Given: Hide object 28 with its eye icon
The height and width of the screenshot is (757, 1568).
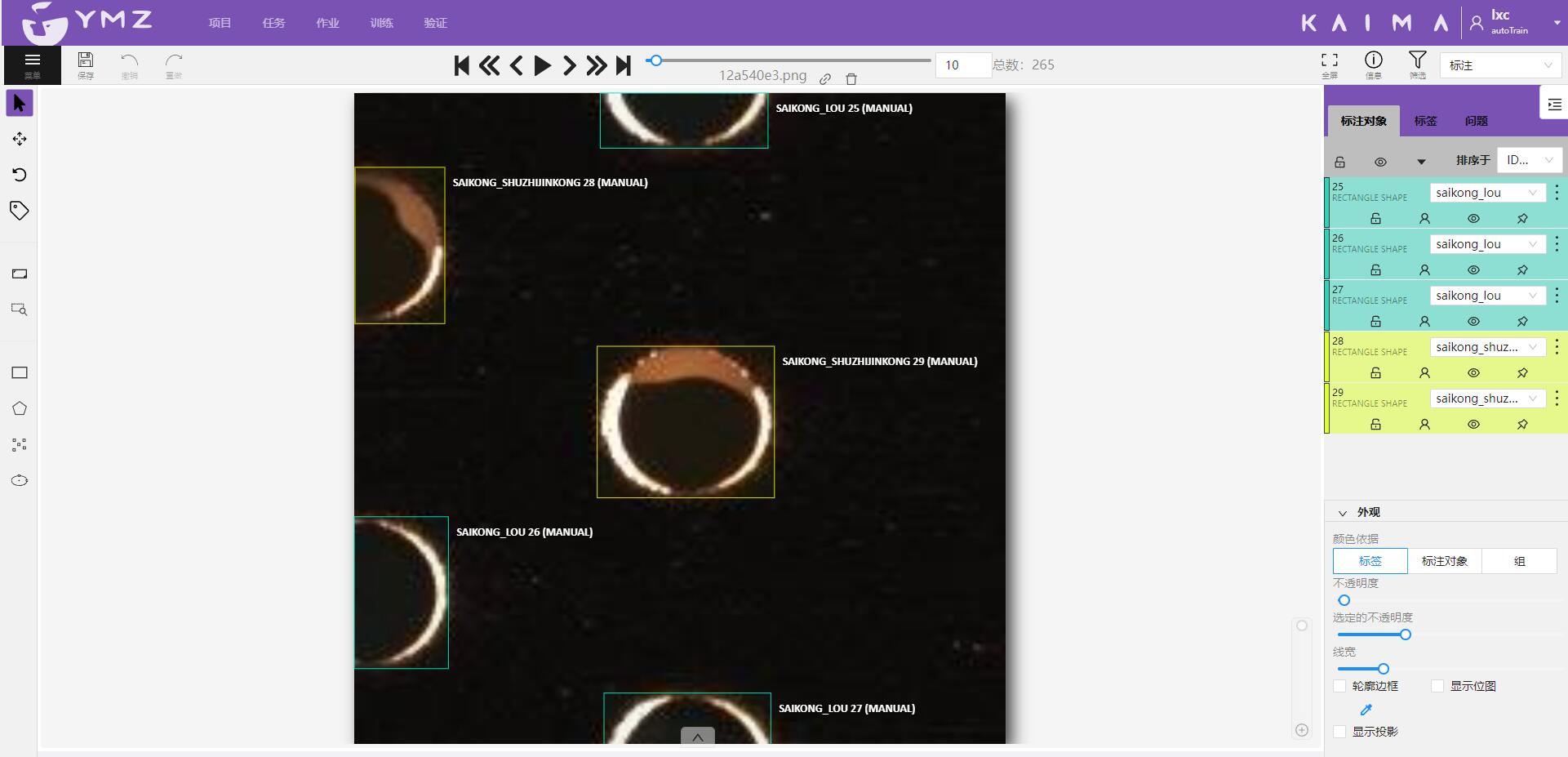Looking at the screenshot, I should click(1473, 373).
